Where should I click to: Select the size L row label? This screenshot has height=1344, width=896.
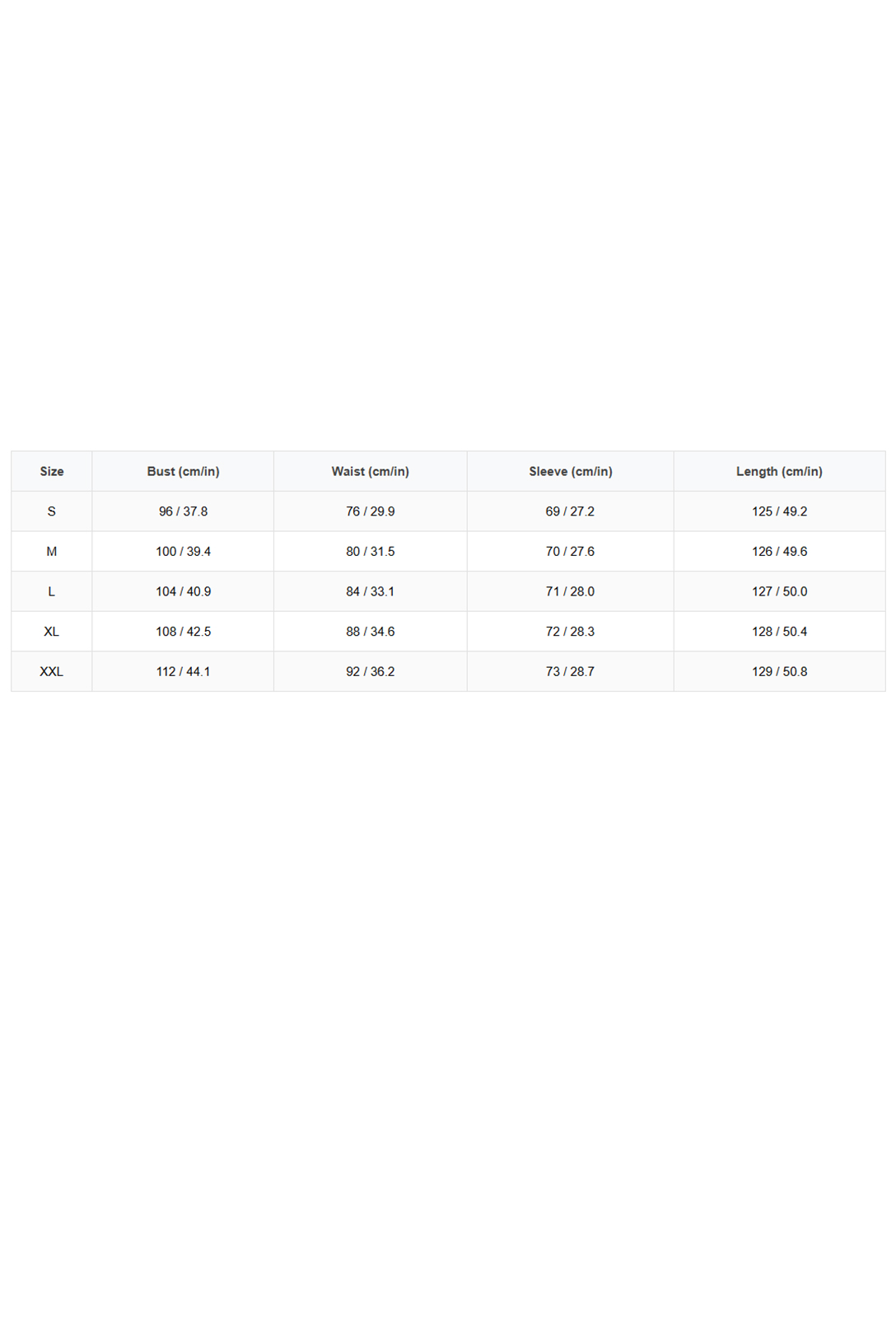[x=51, y=591]
